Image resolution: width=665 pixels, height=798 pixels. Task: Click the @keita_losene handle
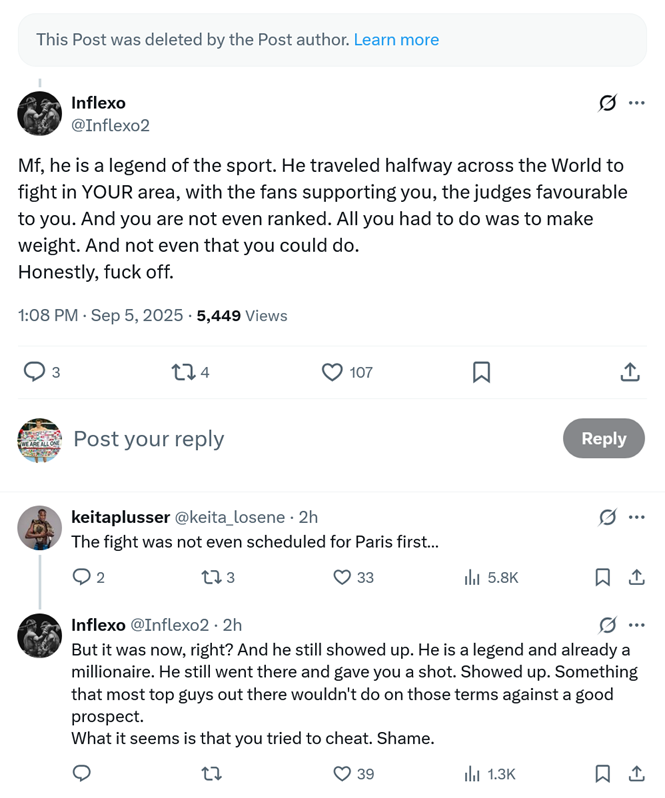(x=230, y=517)
